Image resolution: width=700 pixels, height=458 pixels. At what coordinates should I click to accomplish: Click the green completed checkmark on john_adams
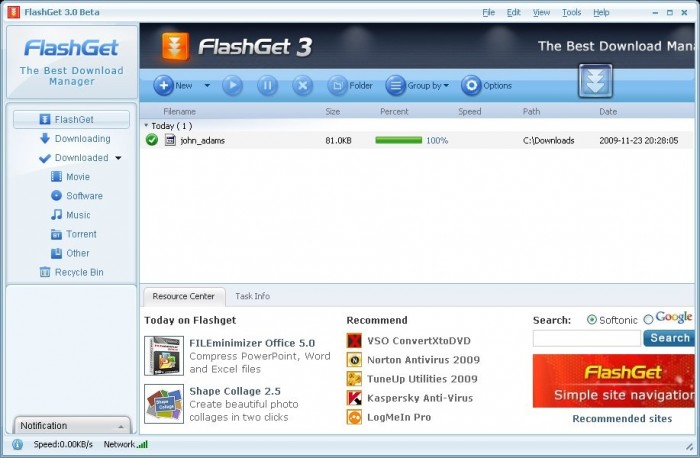[152, 140]
